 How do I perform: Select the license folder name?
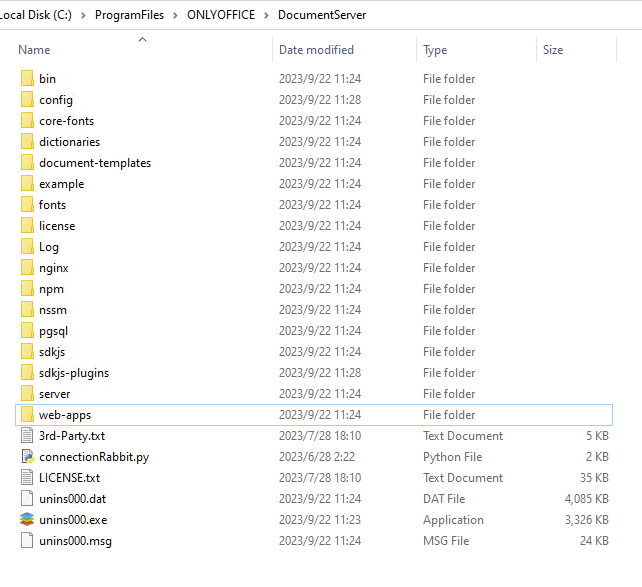pyautogui.click(x=57, y=226)
